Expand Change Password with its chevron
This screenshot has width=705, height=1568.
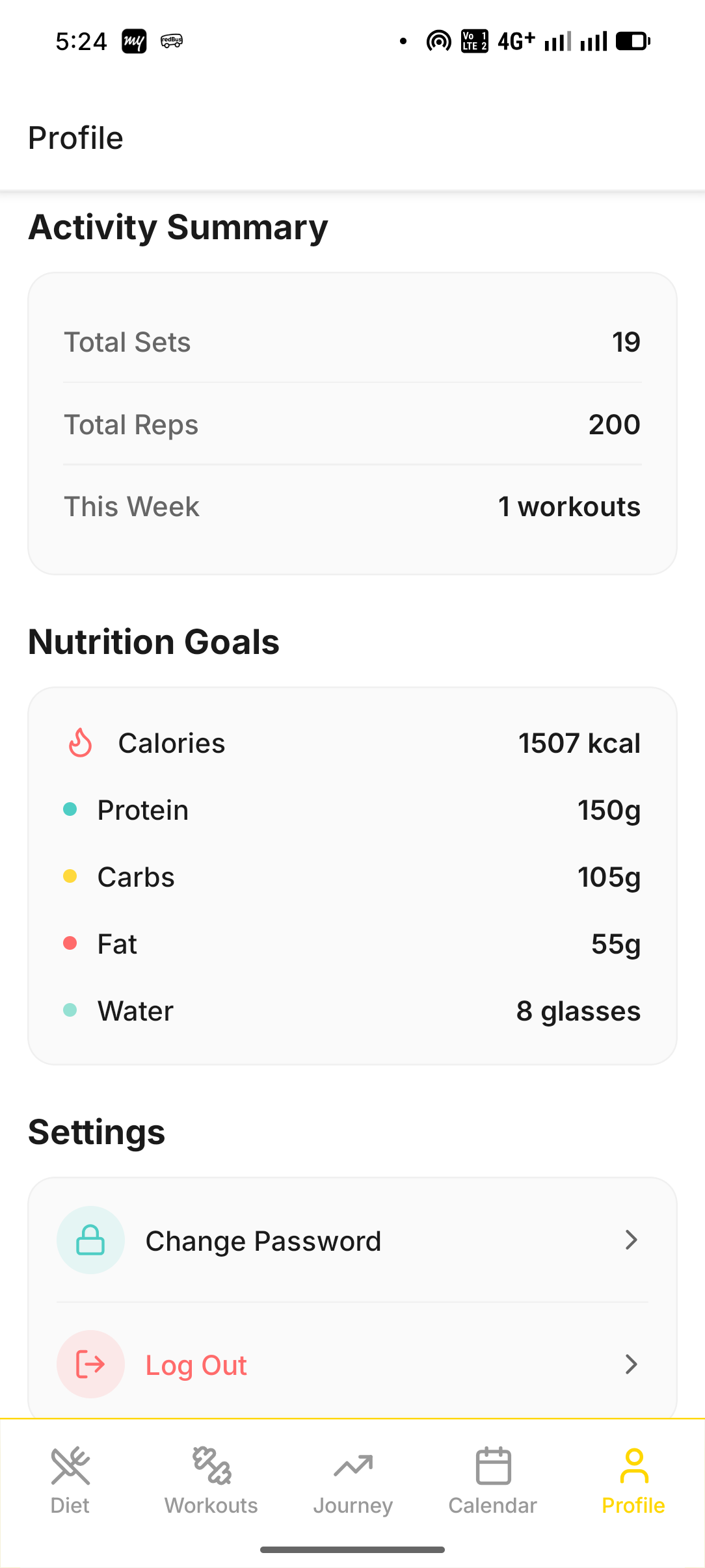pyautogui.click(x=631, y=1240)
